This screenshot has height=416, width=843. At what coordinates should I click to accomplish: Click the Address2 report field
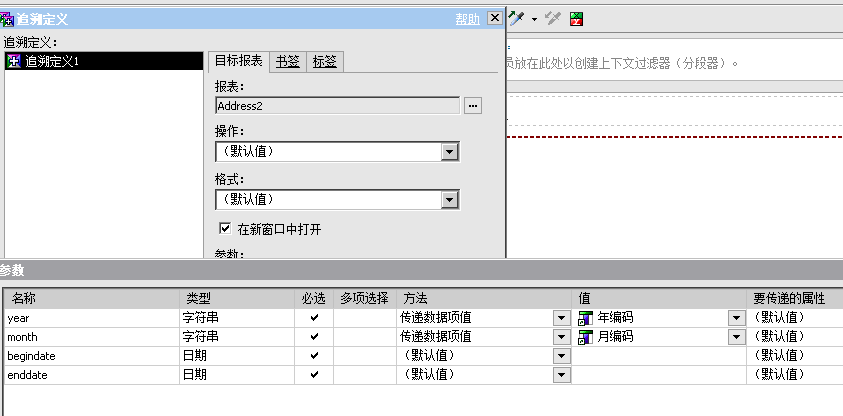pos(338,106)
